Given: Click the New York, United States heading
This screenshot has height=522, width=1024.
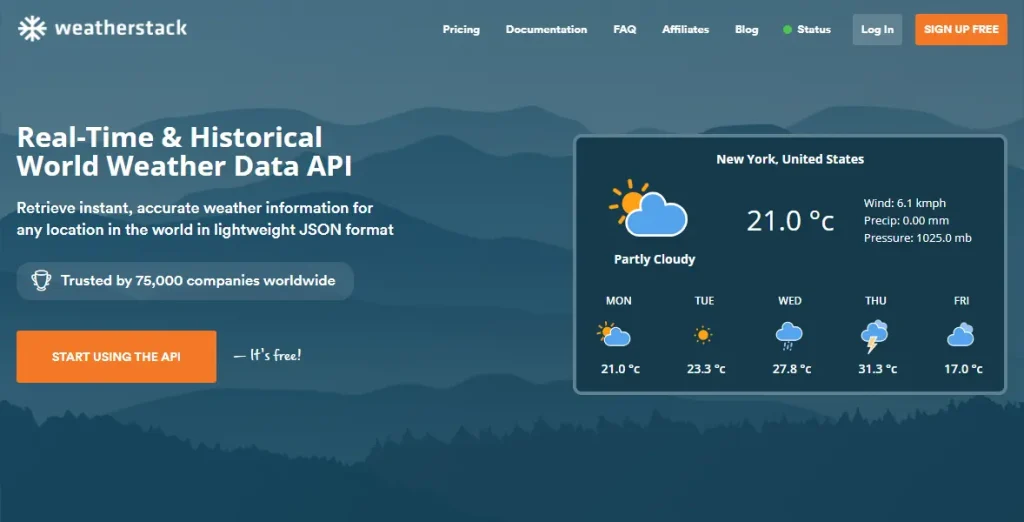Looking at the screenshot, I should pyautogui.click(x=790, y=159).
